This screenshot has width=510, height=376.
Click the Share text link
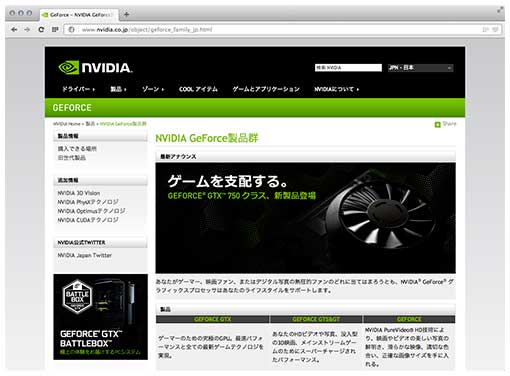[x=449, y=124]
